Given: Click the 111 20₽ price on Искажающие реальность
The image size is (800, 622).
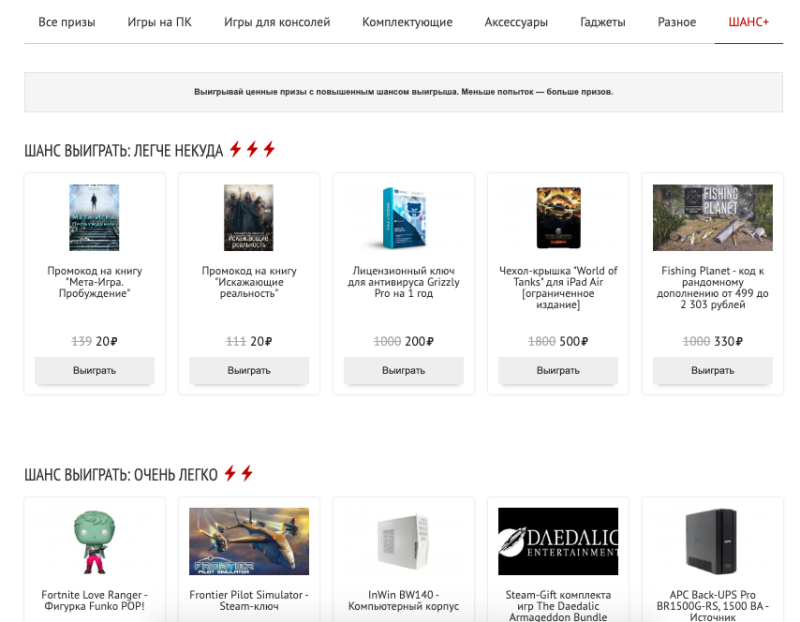Looking at the screenshot, I should point(249,341).
